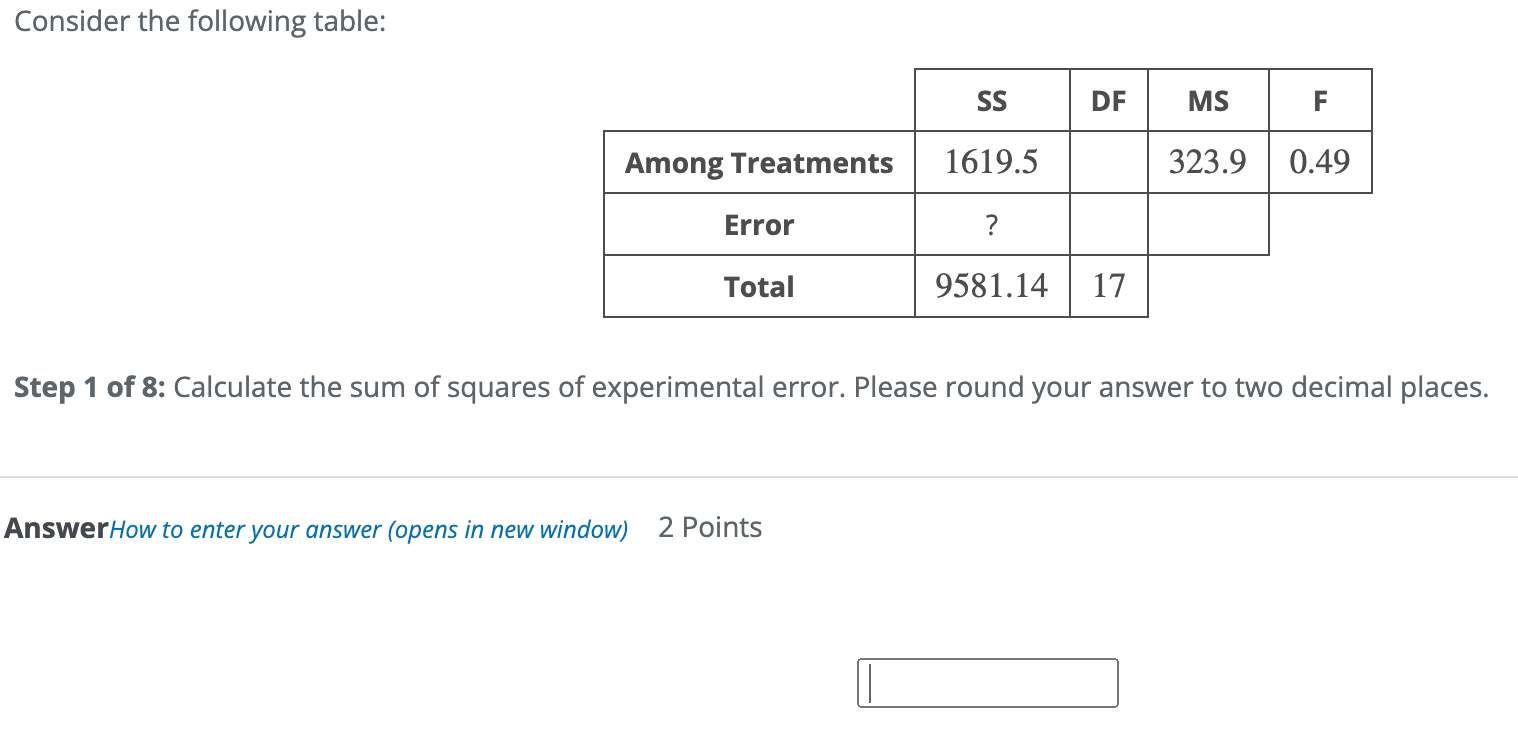Select the cell containing 1619.5
Screen dimensions: 1518x743
coord(991,162)
